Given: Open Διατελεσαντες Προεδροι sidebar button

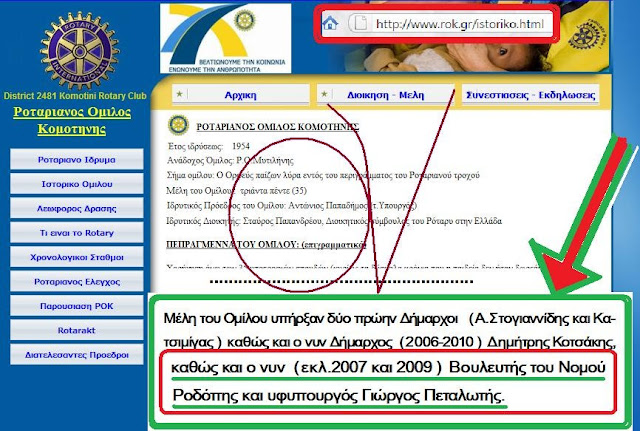Looking at the screenshot, I should (77, 355).
